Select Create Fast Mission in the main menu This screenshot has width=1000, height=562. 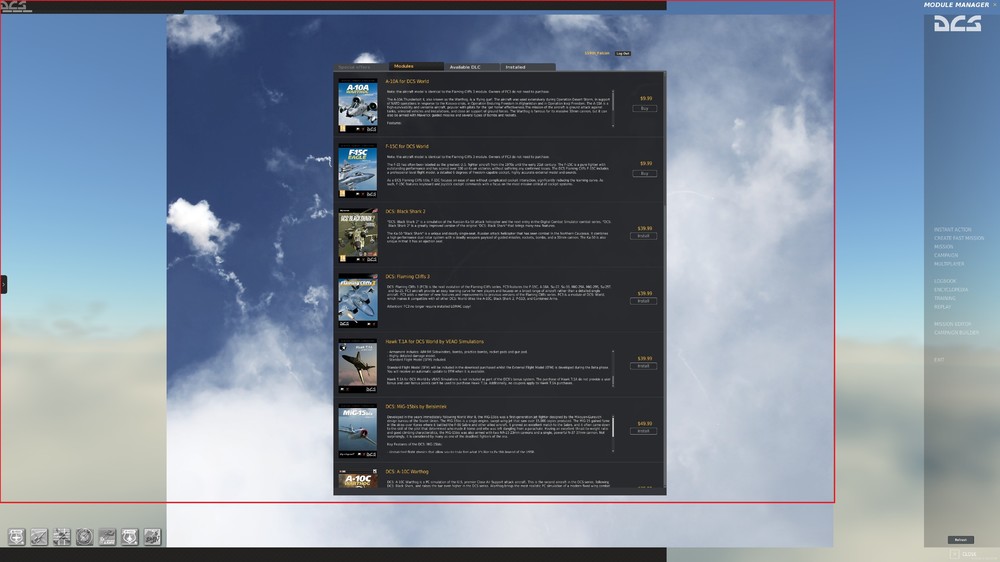tap(959, 239)
